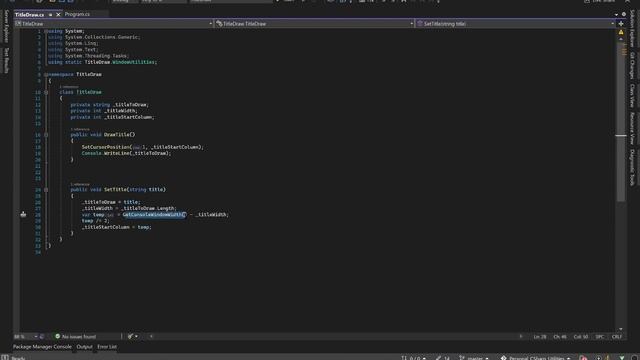Click the horizontal scrollbar left arrow

click(x=151, y=336)
